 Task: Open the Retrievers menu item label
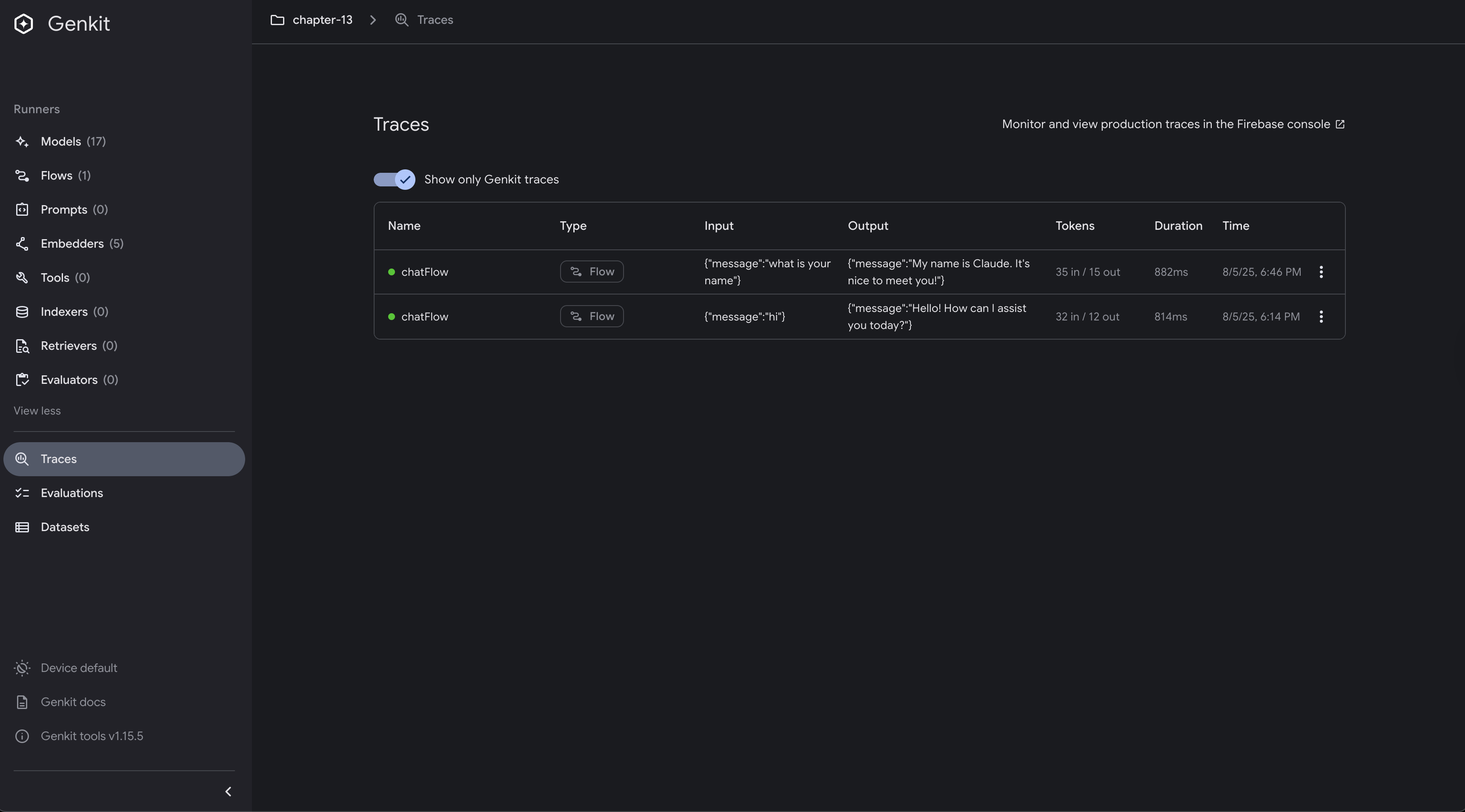pyautogui.click(x=69, y=346)
